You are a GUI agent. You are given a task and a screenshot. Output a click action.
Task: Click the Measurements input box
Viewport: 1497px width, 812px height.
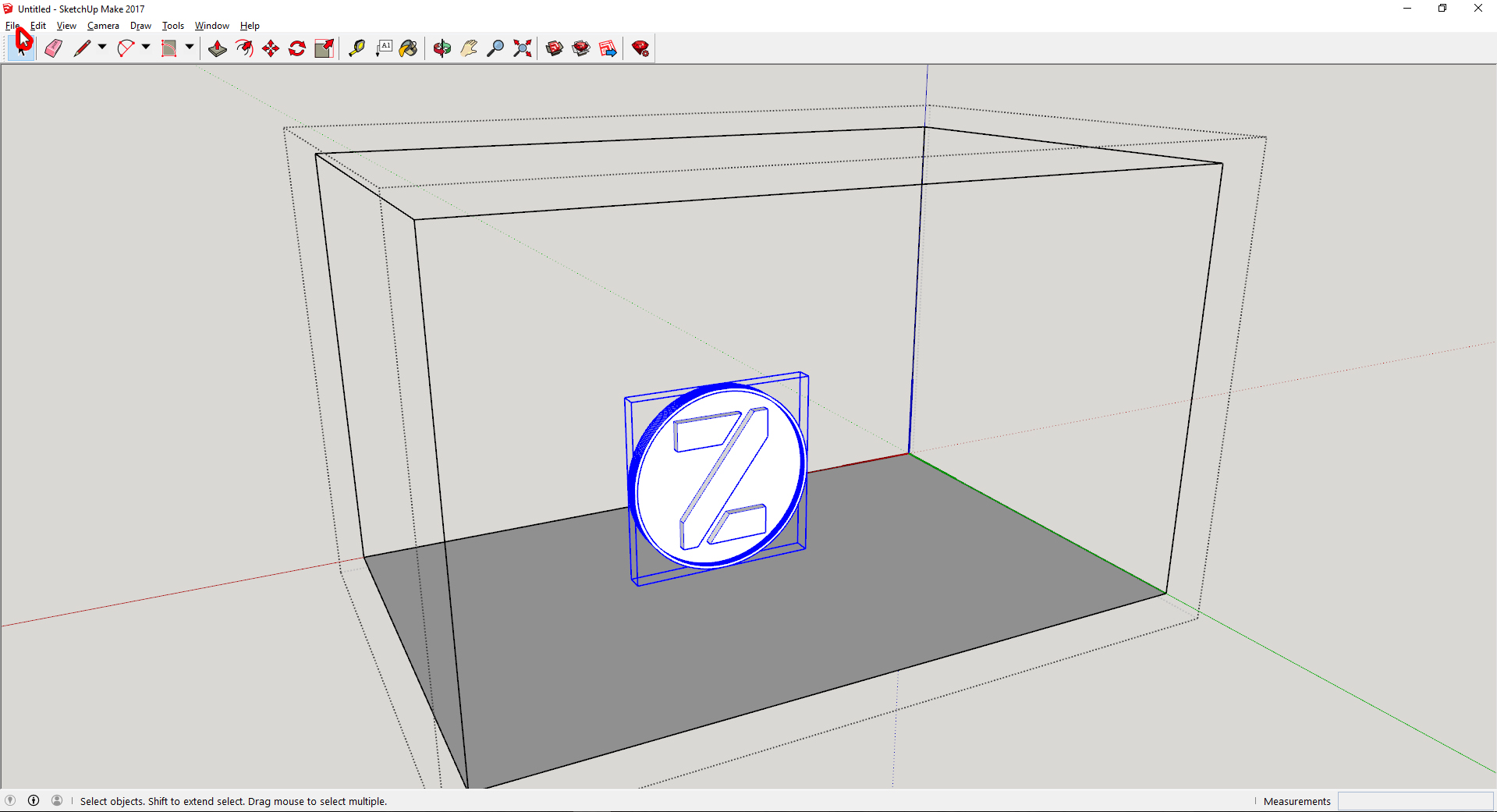click(1415, 801)
